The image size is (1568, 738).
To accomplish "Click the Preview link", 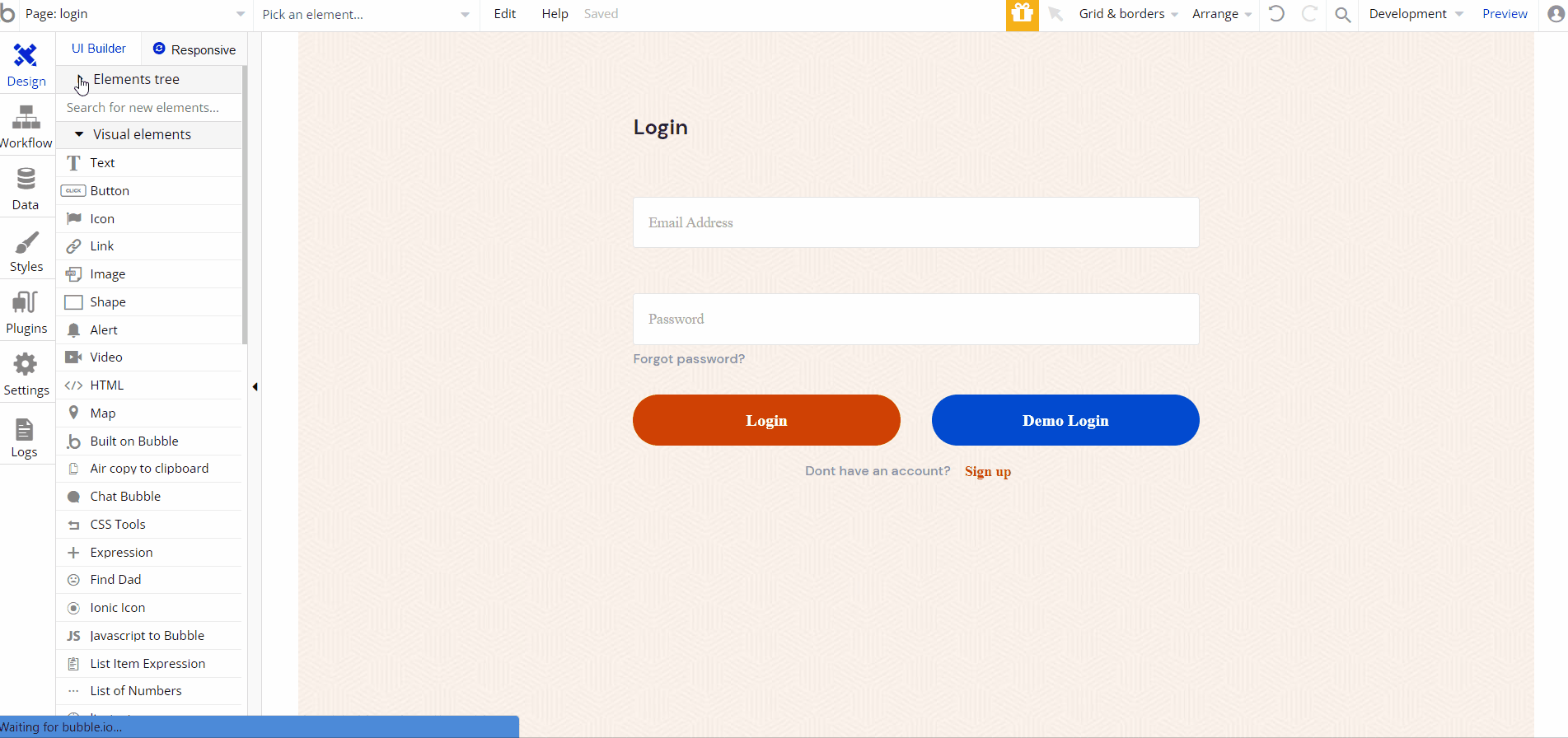I will (x=1505, y=14).
